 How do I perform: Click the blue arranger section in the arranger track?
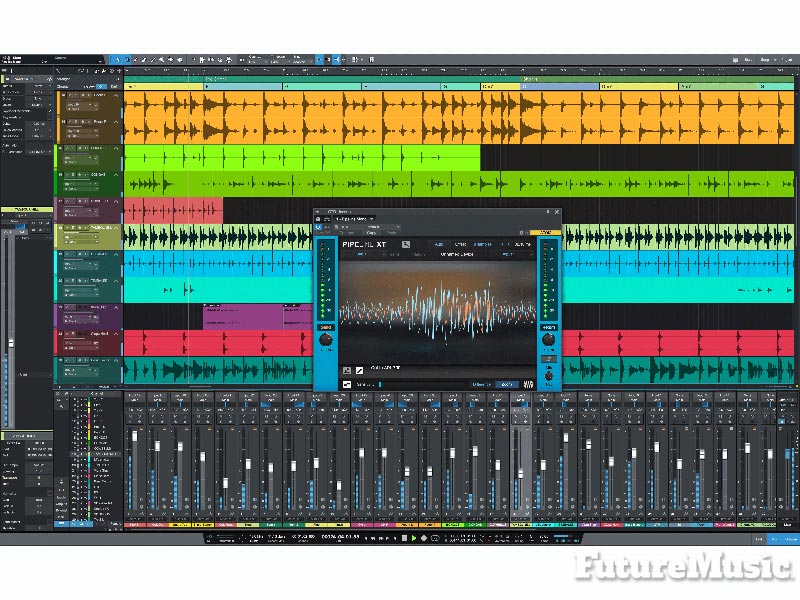[560, 87]
